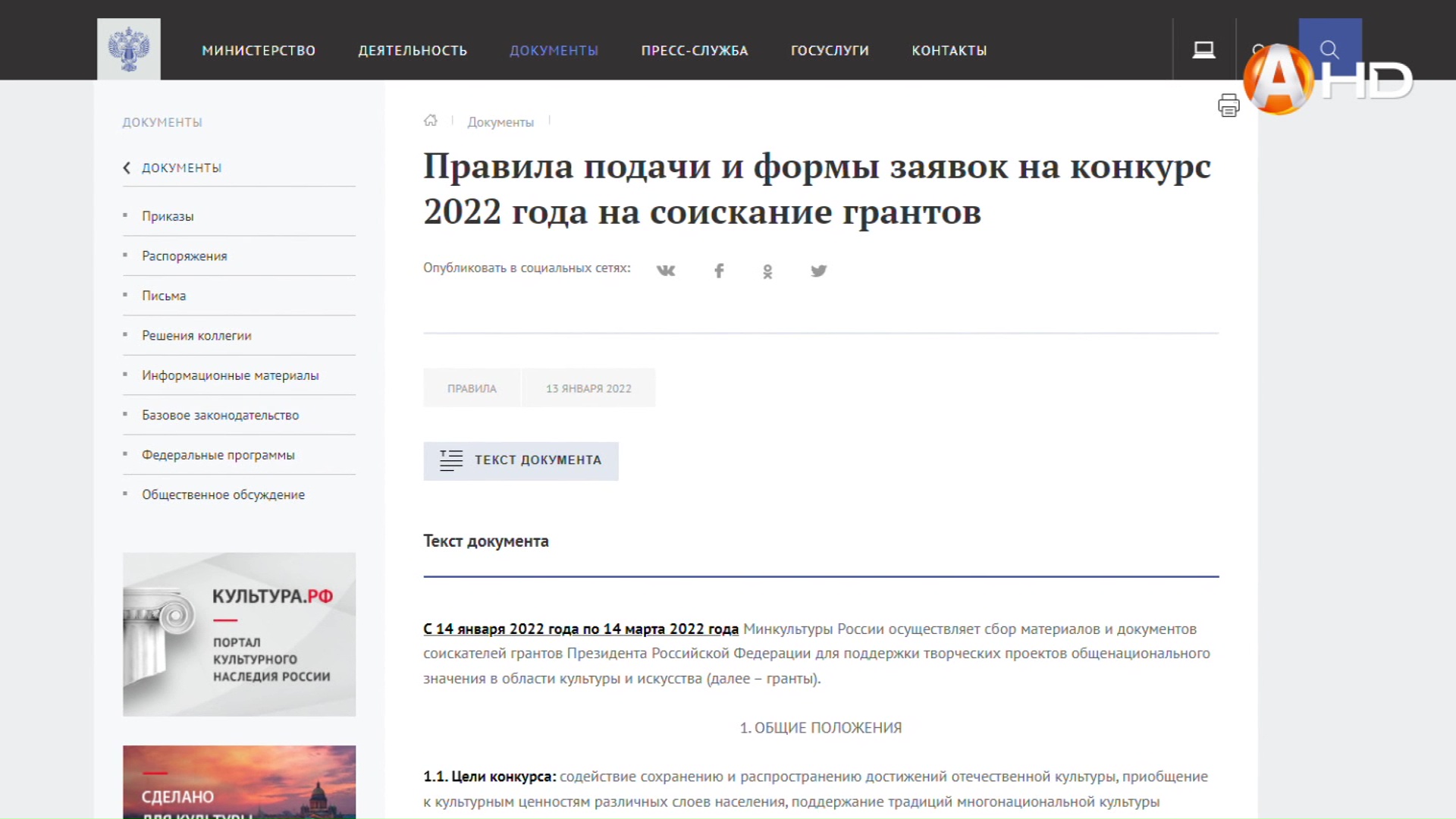The height and width of the screenshot is (819, 1456).
Task: Open Общественное обсуждение in the sidebar
Action: [x=223, y=494]
